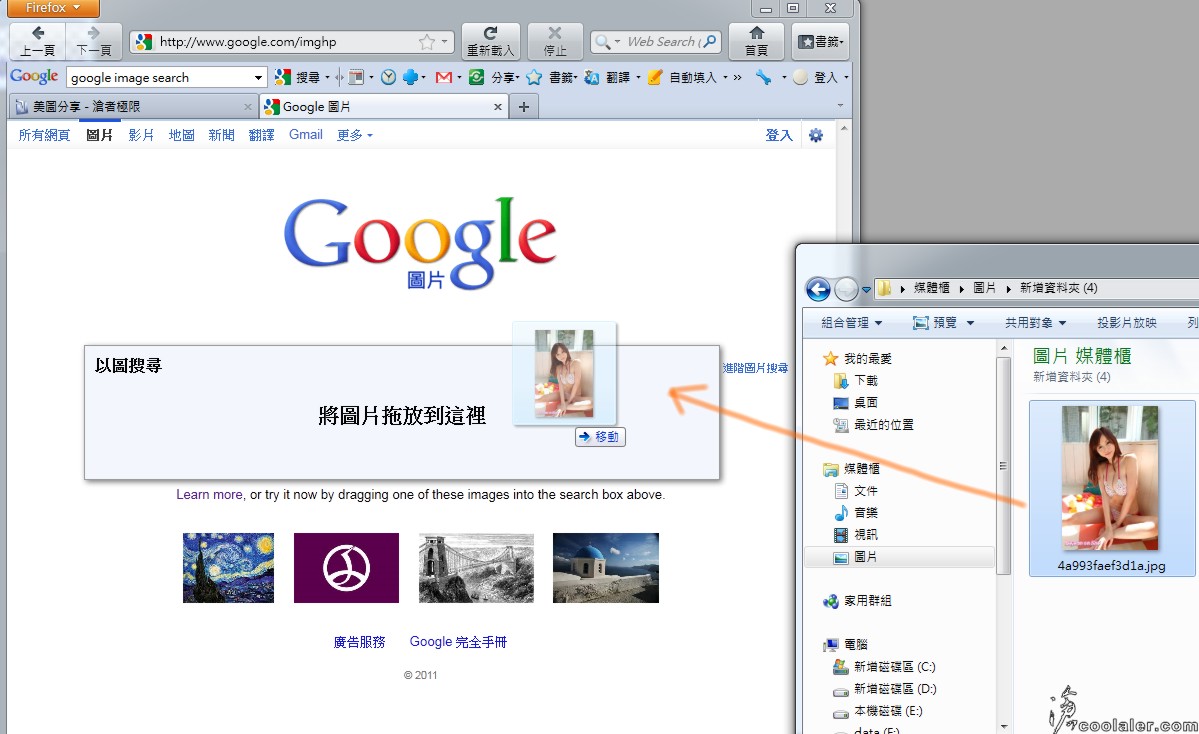1199x734 pixels.
Task: Open the wrench settings icon in Google toolbar
Action: coord(763,77)
